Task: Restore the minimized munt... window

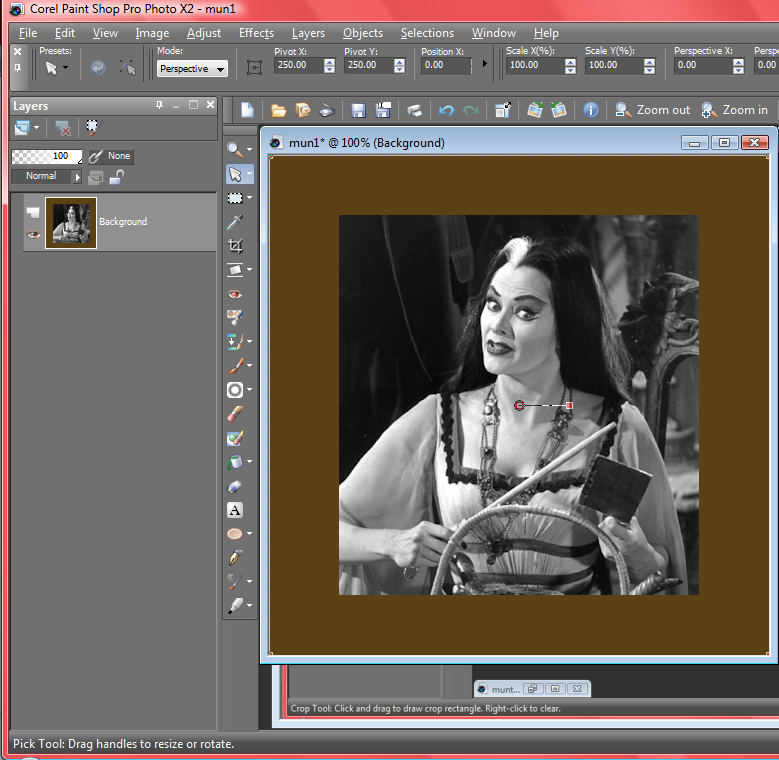Action: point(532,689)
